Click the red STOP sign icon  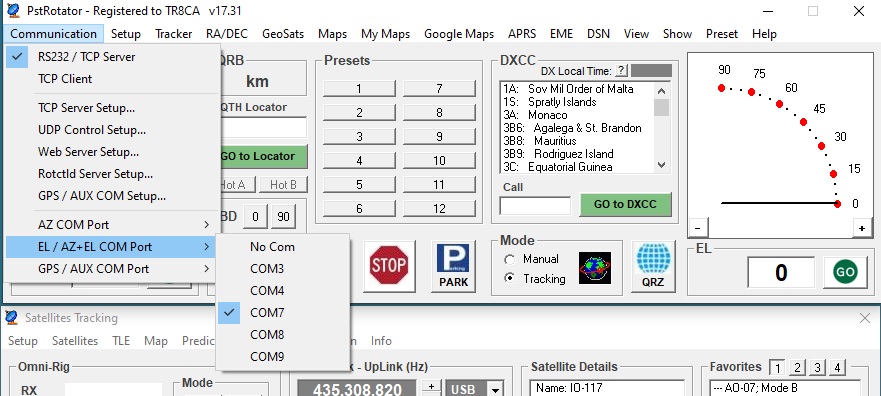coord(389,266)
